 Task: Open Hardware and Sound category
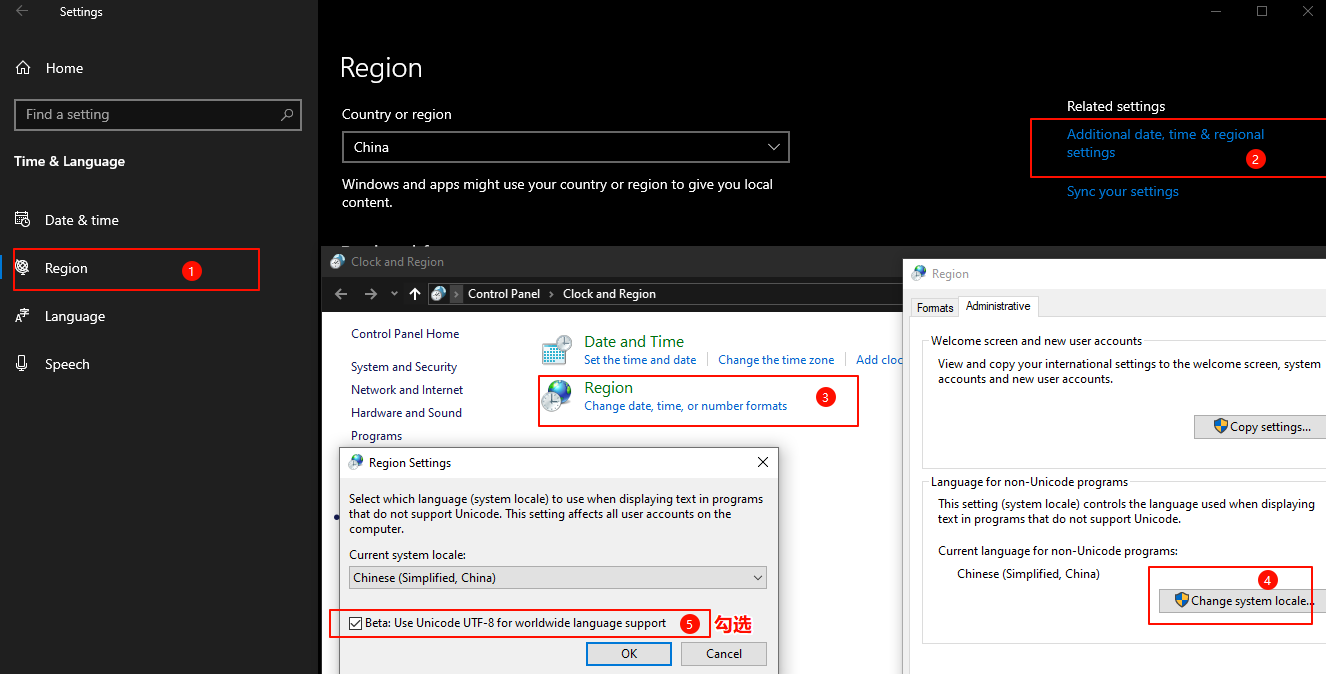pos(406,413)
